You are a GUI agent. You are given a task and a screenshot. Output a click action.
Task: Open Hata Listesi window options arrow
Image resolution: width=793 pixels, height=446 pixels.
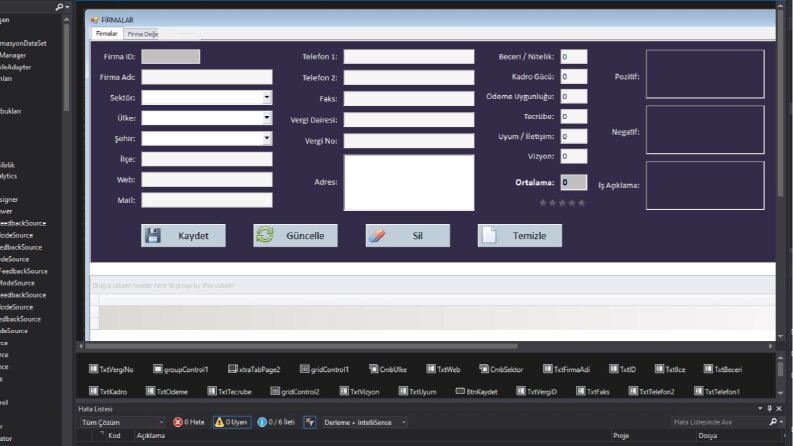[x=760, y=408]
